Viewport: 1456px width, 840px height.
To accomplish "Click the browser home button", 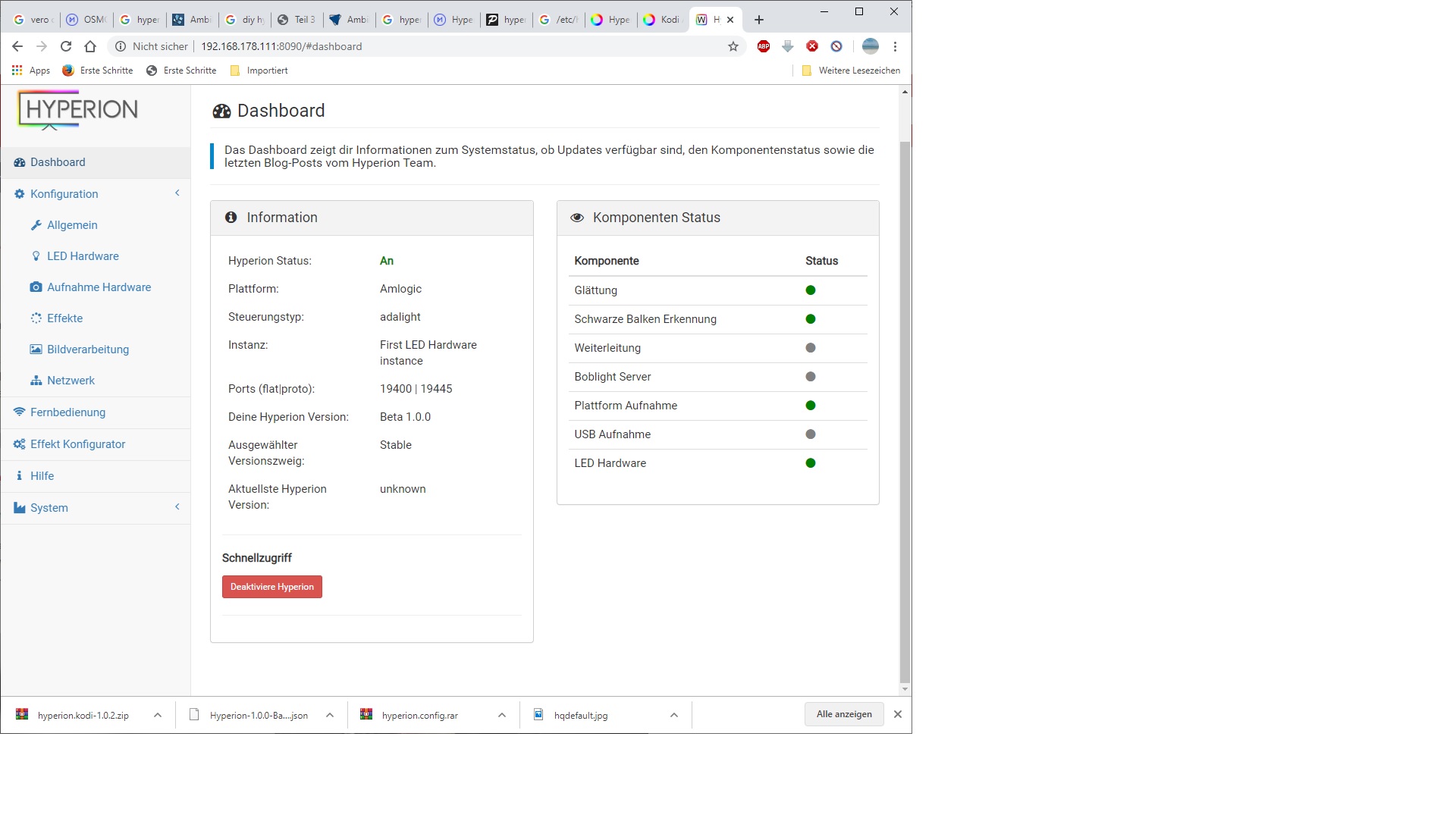I will point(90,46).
